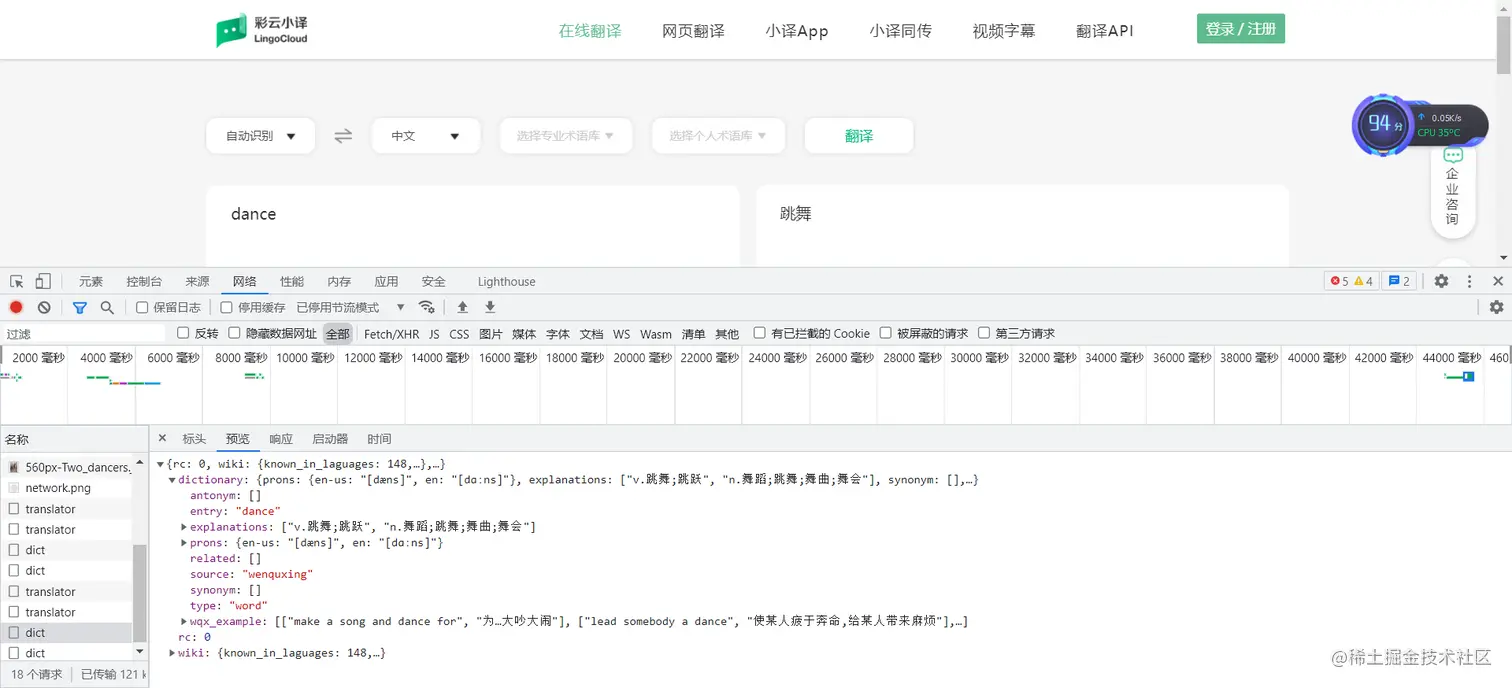Viewport: 1512px width, 688px height.
Task: Filter requests by Fetch/XHR
Action: [392, 334]
